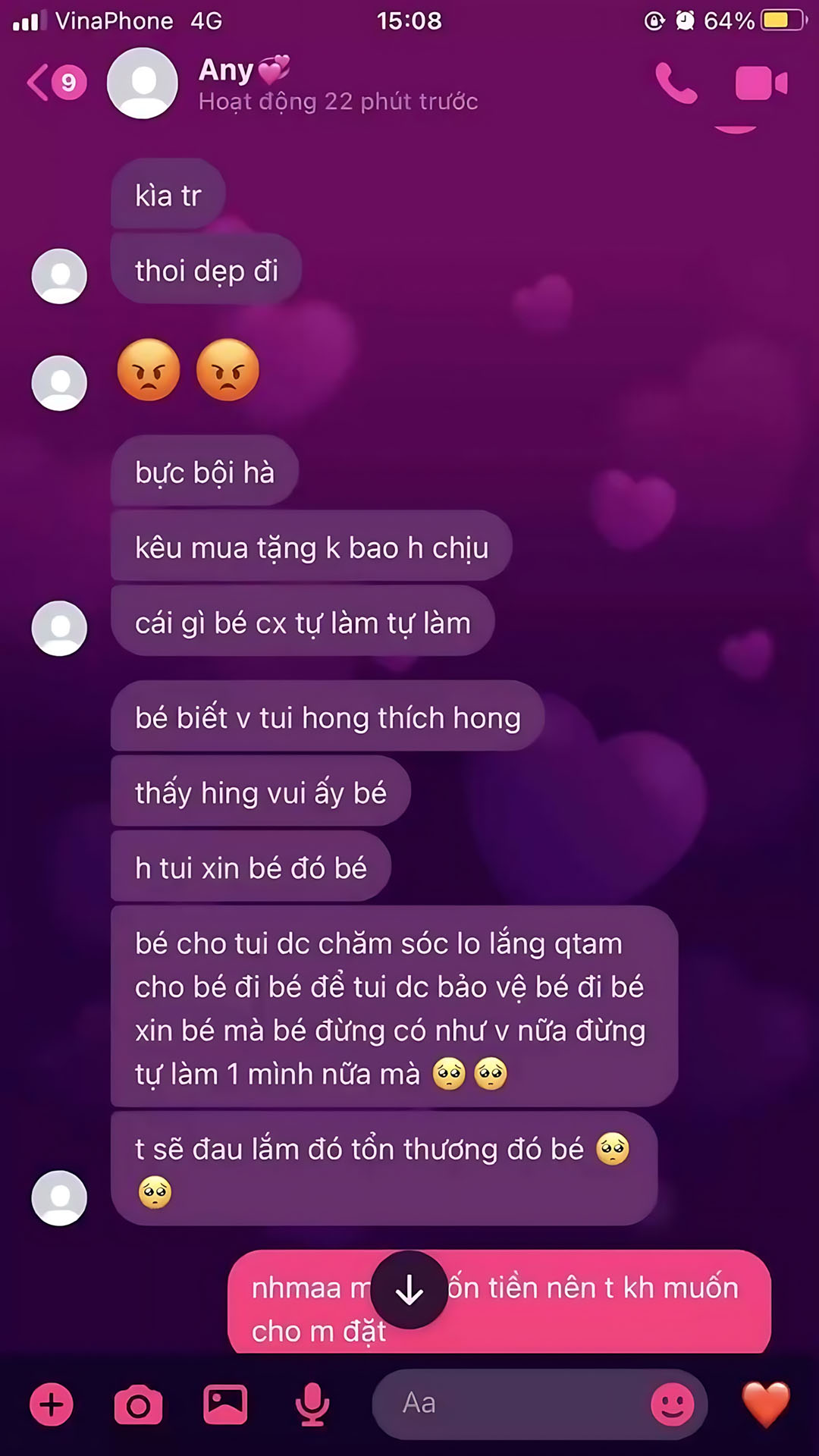
Task: Open the plus attachments menu
Action: [x=52, y=1404]
